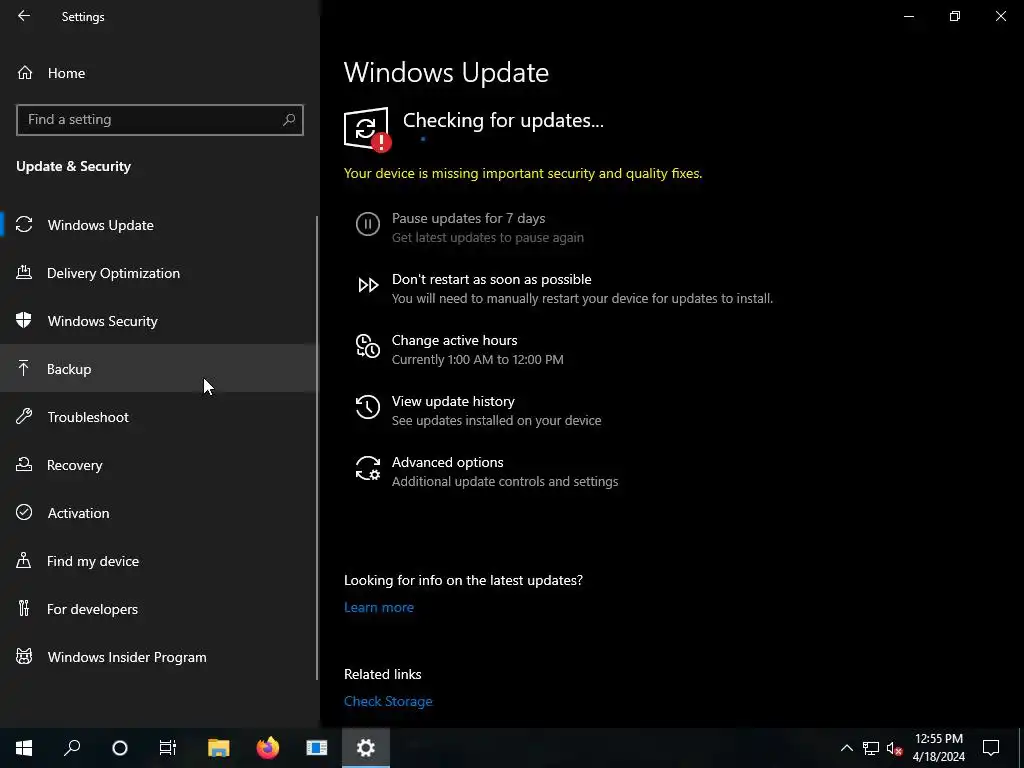Open Windows Insider Program section

click(159, 657)
